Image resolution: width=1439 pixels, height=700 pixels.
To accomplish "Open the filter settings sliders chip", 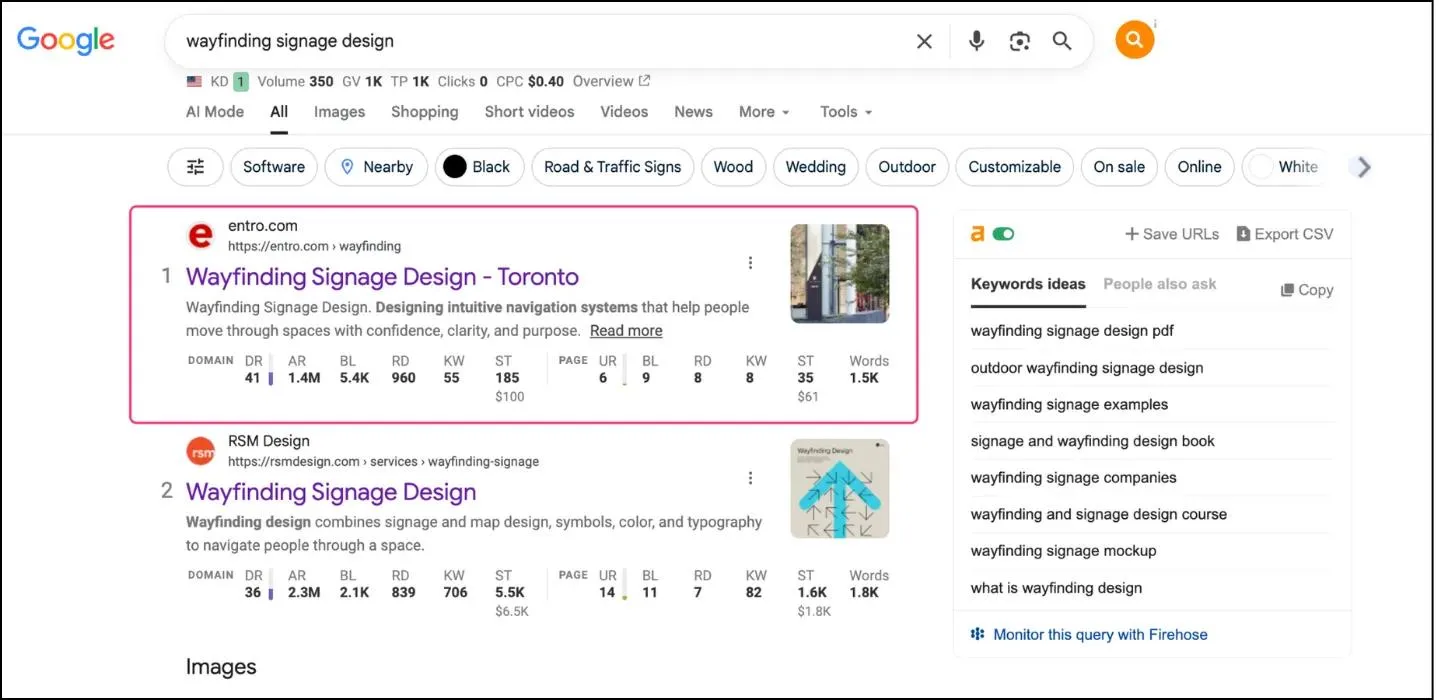I will (x=195, y=167).
